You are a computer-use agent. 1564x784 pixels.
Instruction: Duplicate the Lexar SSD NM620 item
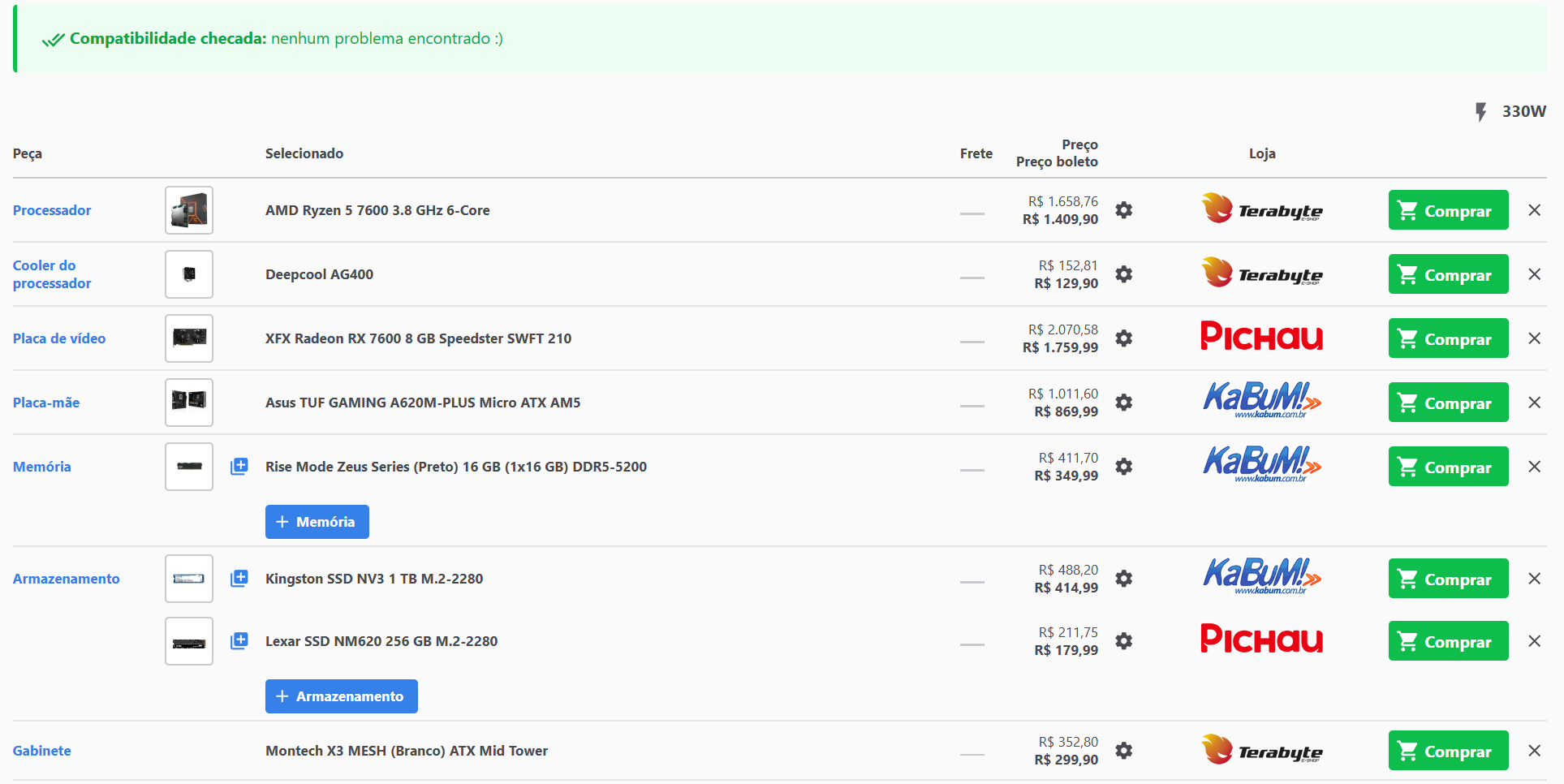click(239, 641)
